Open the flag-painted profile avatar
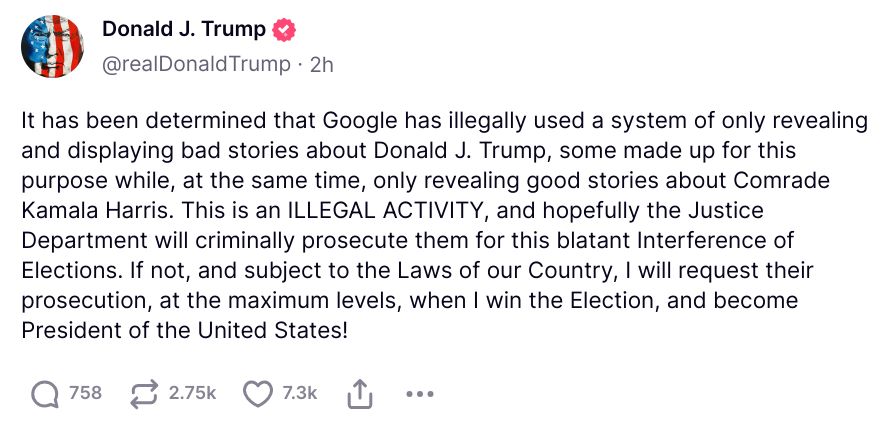 tap(53, 46)
